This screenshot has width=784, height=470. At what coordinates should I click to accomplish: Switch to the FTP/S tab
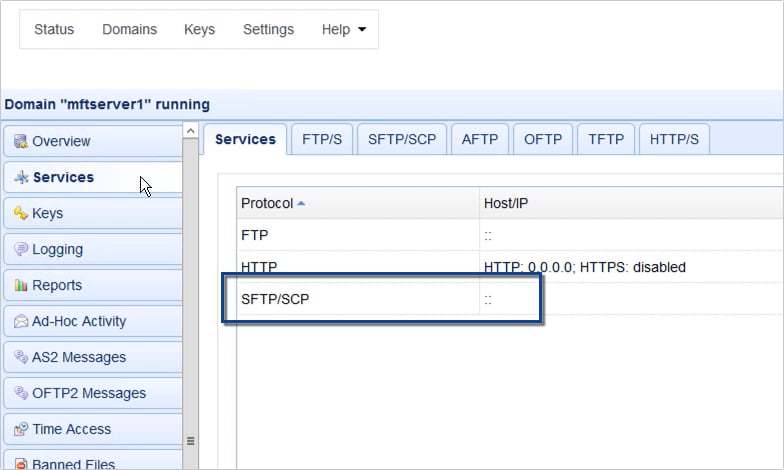pyautogui.click(x=322, y=139)
